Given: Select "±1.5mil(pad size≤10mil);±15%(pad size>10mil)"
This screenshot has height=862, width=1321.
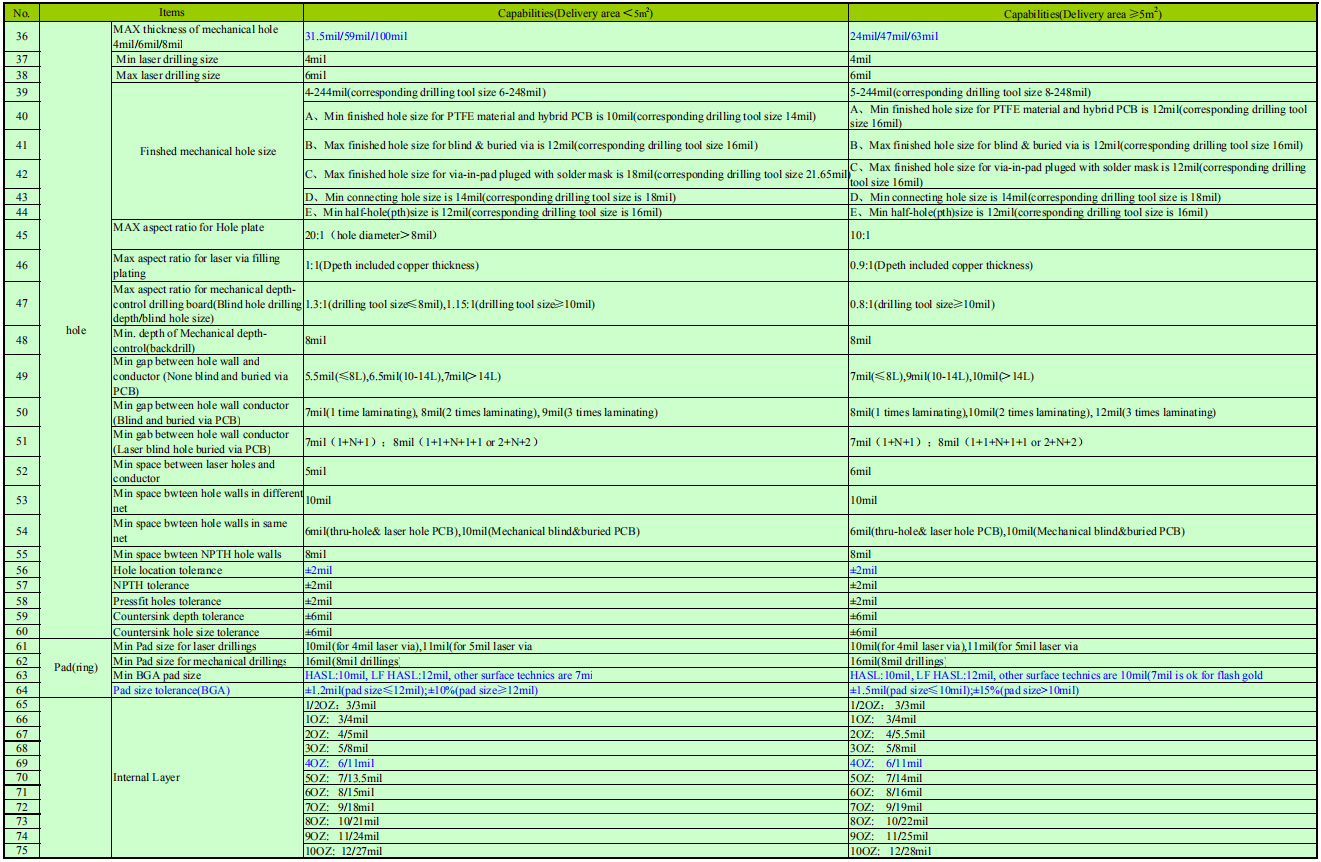Looking at the screenshot, I should pos(1082,691).
